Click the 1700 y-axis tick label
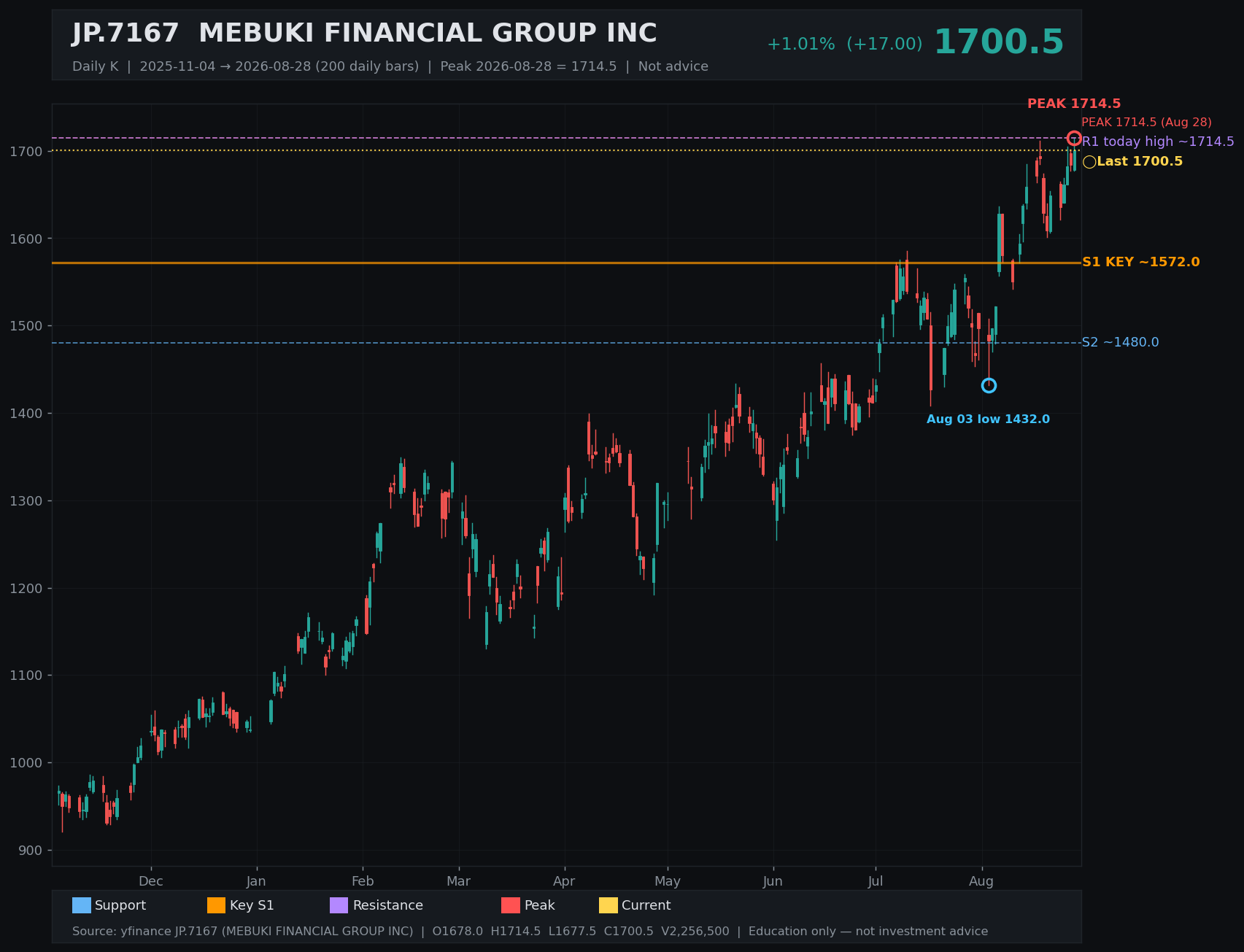Image resolution: width=1244 pixels, height=952 pixels. point(28,152)
